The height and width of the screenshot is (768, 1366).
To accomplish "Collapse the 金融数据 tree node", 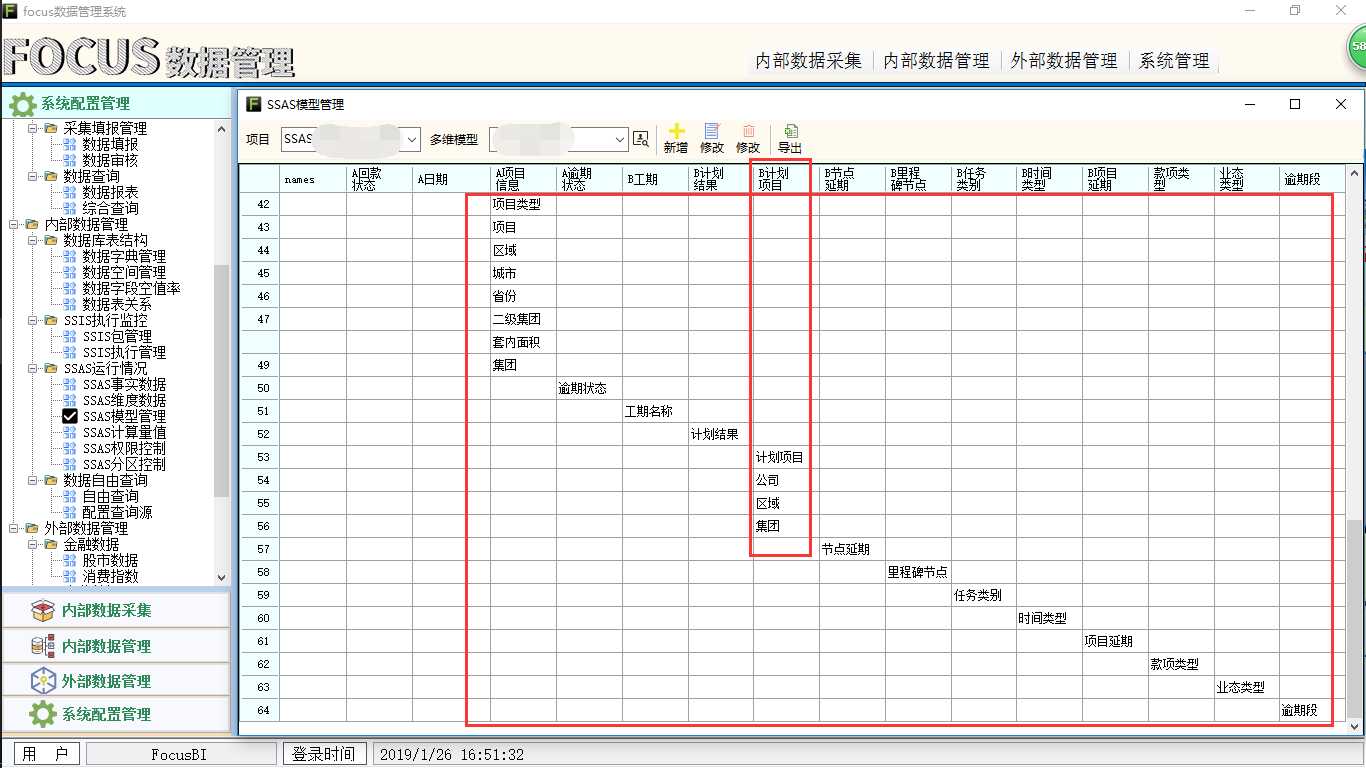I will (31, 544).
